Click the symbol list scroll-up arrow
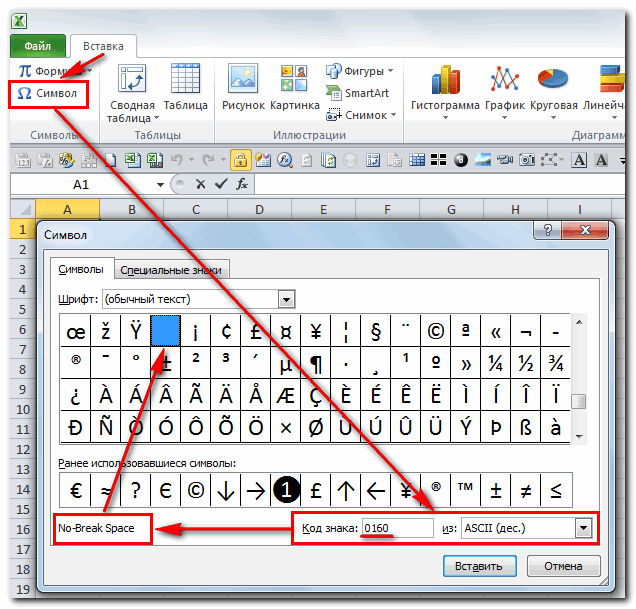Screen dimensions: 636x609 click(x=579, y=322)
